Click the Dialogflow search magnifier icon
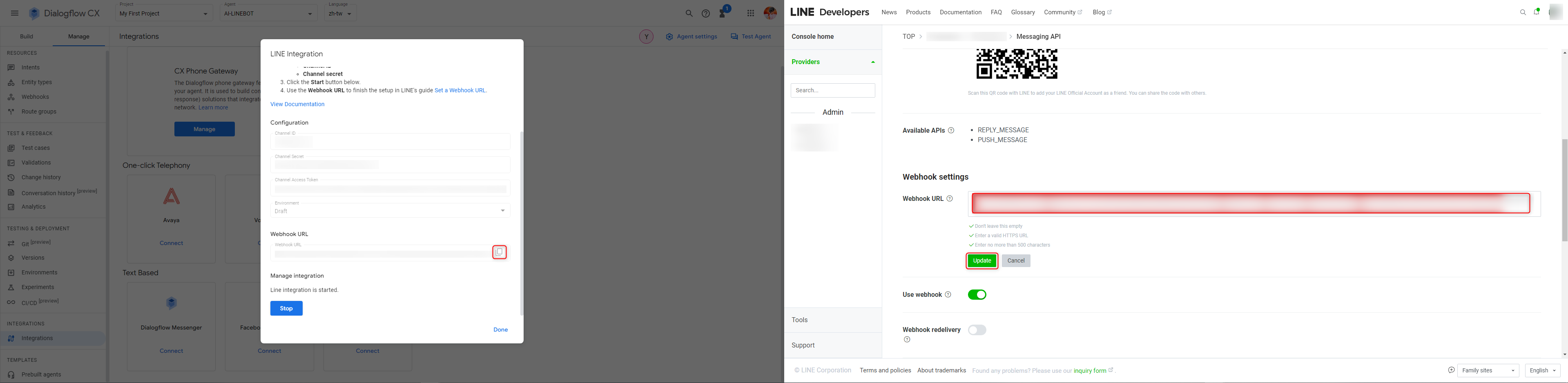The height and width of the screenshot is (383, 1568). [689, 13]
